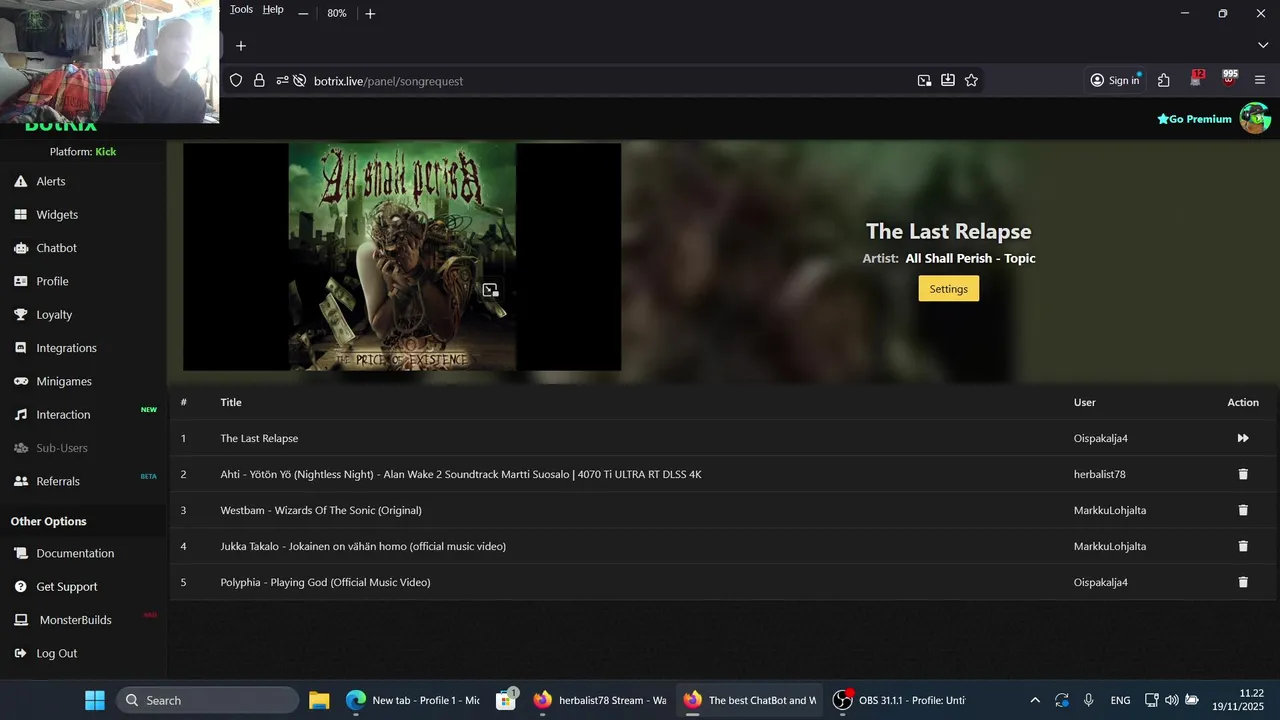The image size is (1280, 720).
Task: Open the Loyalty section
Action: [x=54, y=314]
